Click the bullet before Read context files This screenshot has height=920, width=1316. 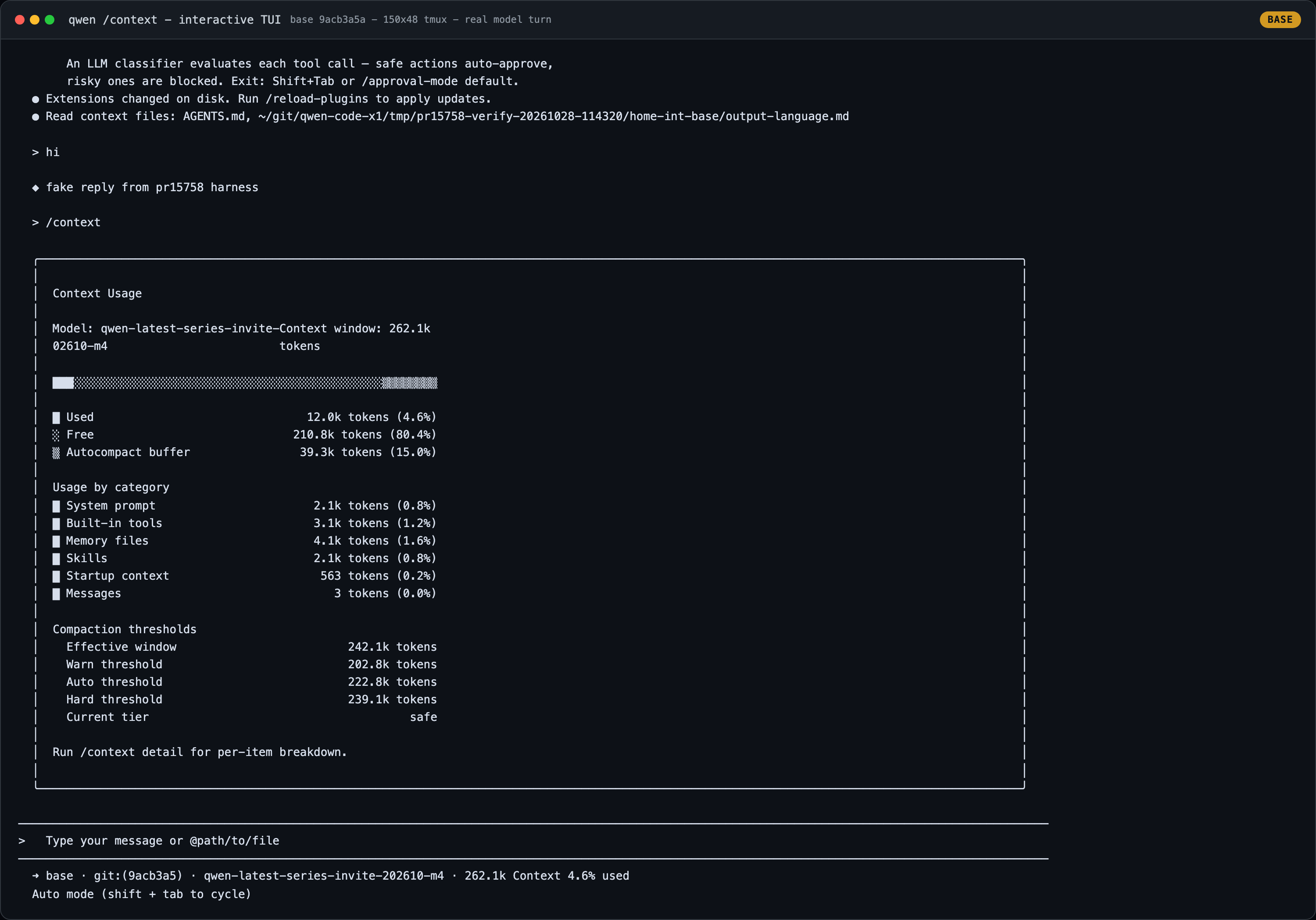36,117
